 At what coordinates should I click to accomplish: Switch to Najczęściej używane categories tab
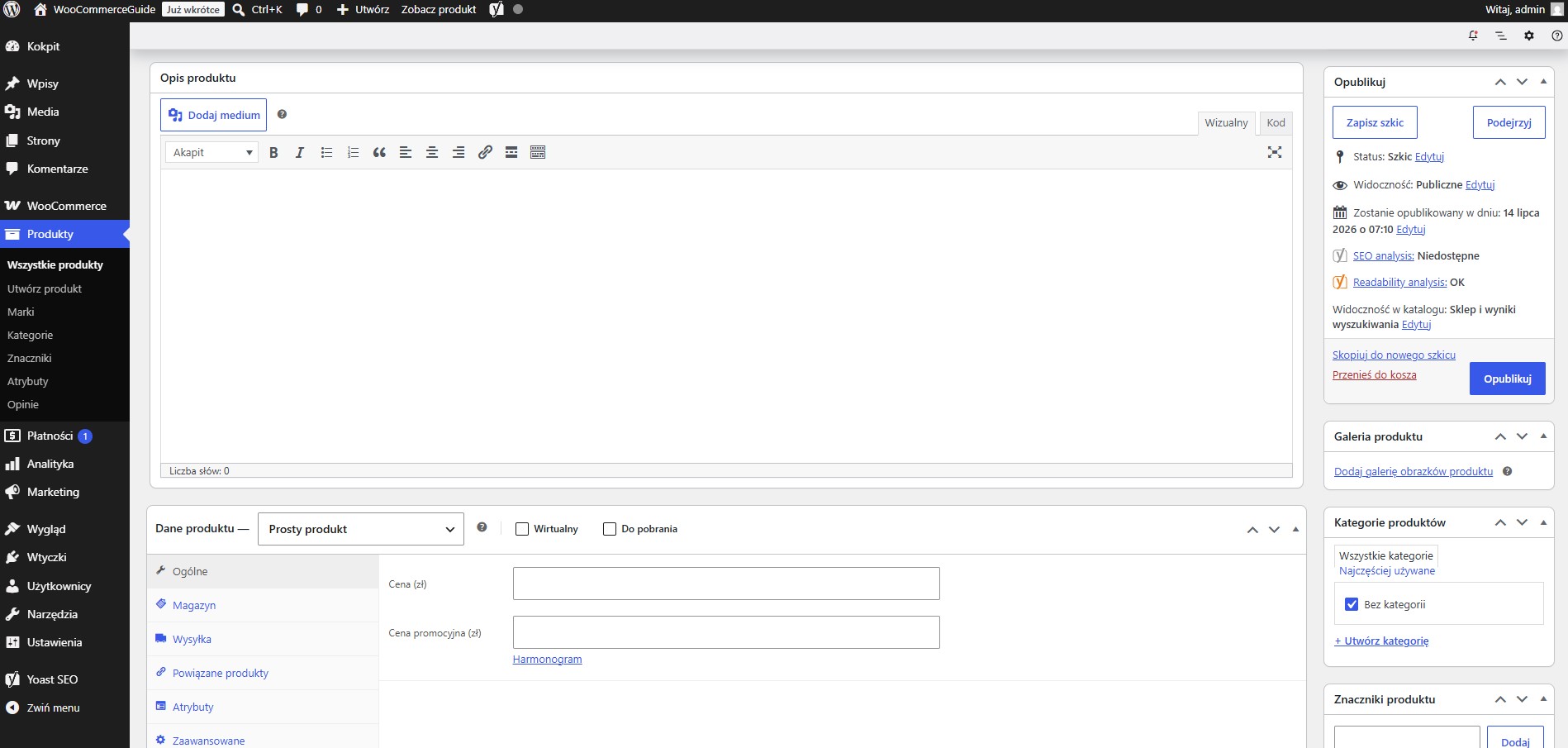pos(1387,571)
